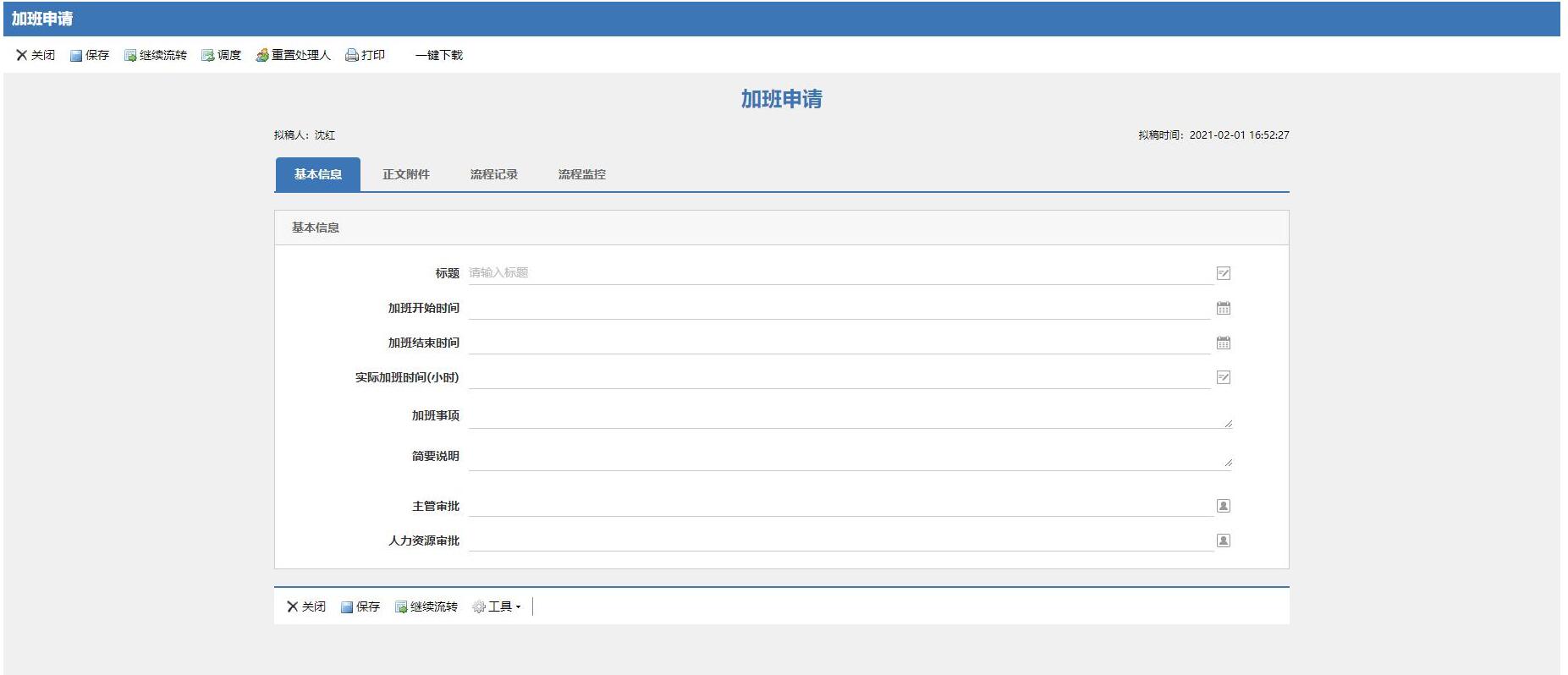
Task: Open person selector for 人力资源审批
Action: coord(1223,541)
